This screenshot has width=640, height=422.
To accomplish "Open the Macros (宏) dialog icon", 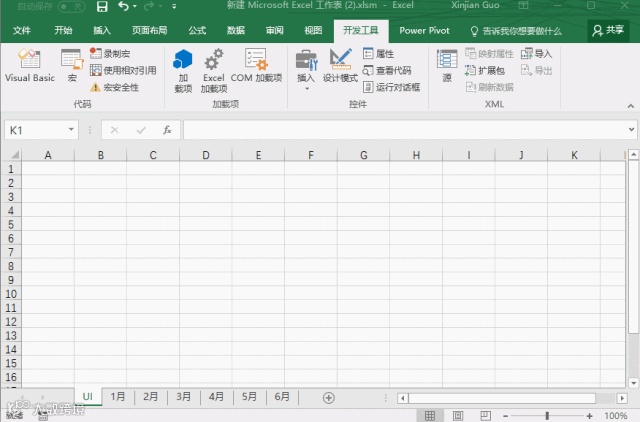I will pyautogui.click(x=72, y=65).
